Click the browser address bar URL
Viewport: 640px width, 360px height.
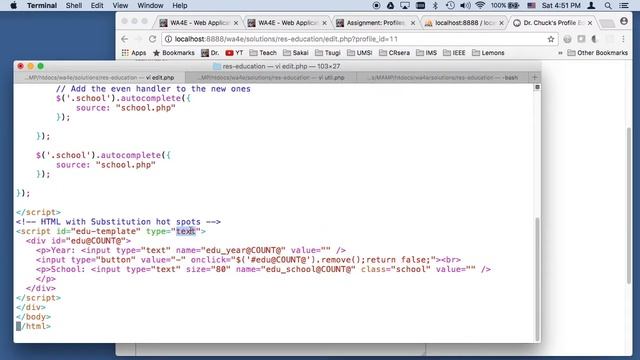point(286,39)
